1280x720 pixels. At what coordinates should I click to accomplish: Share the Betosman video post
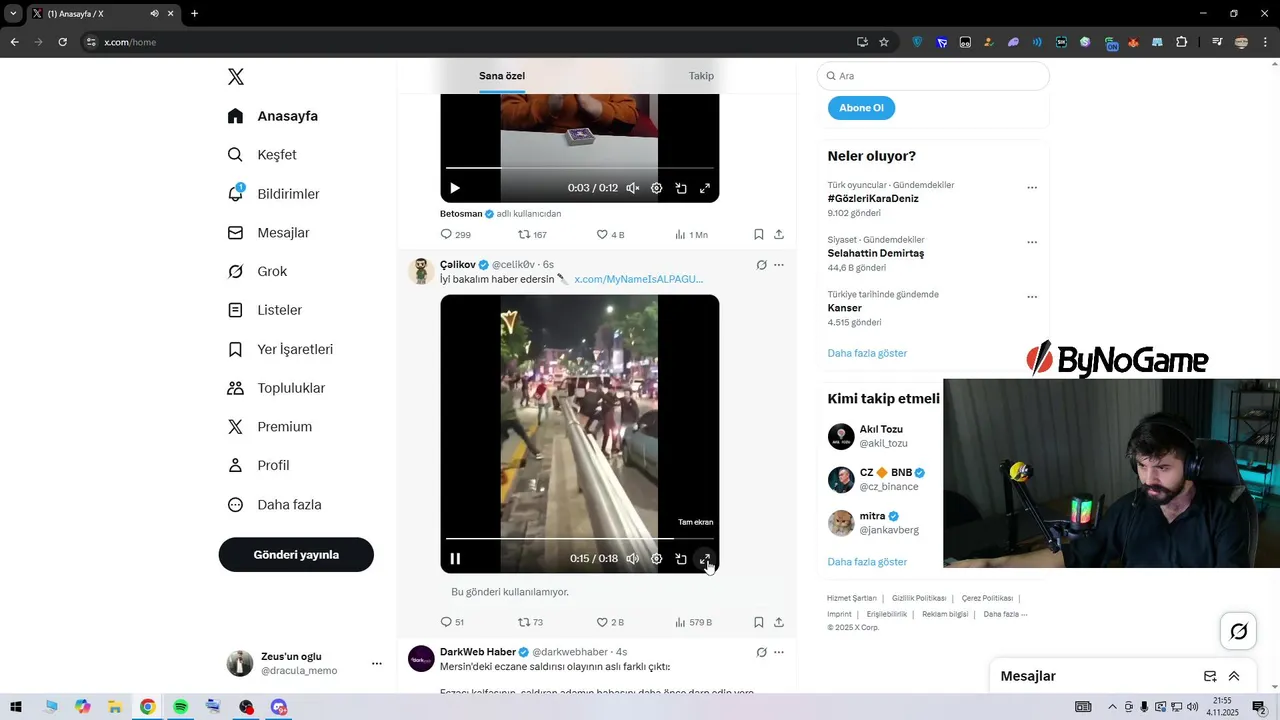(779, 235)
